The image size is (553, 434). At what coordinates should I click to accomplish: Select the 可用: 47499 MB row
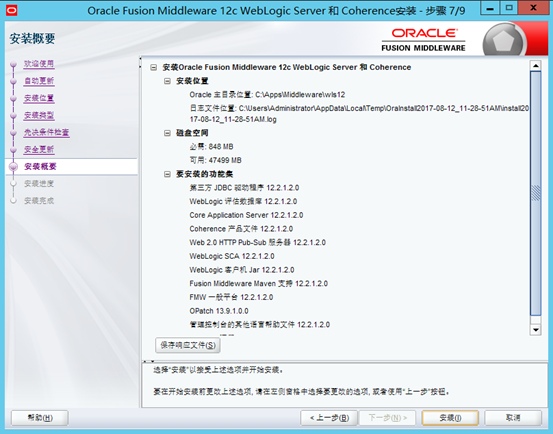pyautogui.click(x=215, y=160)
